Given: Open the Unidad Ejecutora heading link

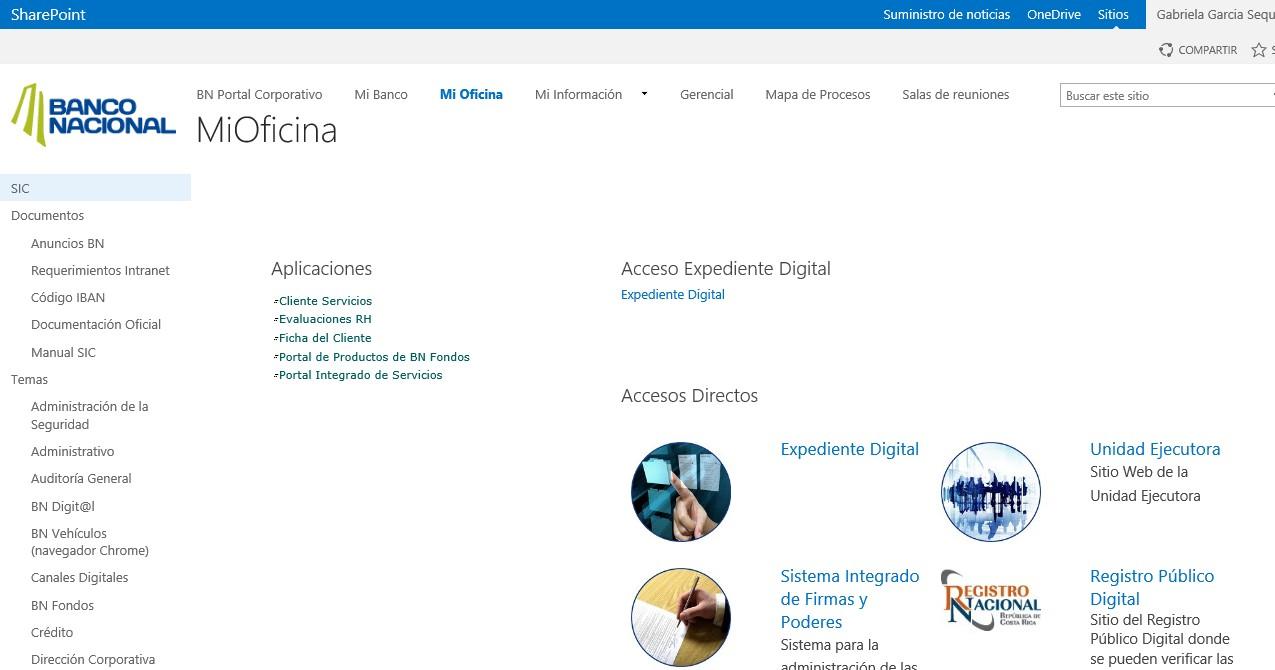Looking at the screenshot, I should click(x=1155, y=449).
